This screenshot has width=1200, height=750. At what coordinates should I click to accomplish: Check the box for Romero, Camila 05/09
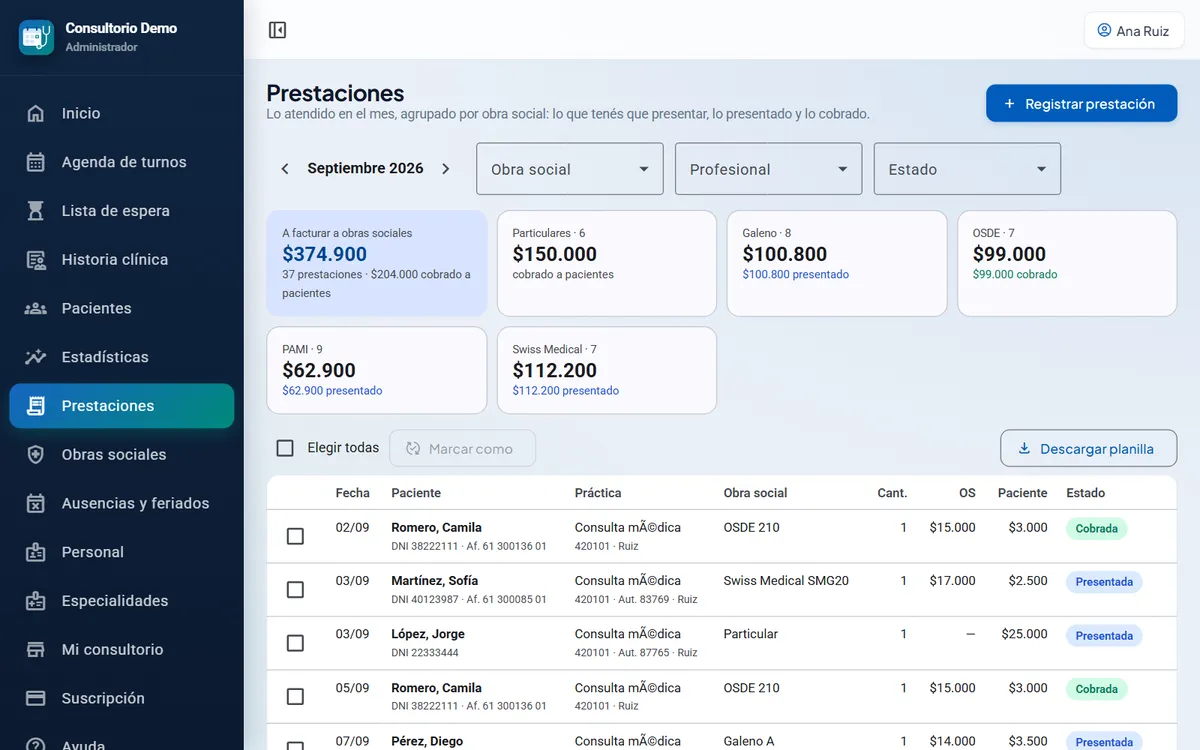[x=295, y=697]
